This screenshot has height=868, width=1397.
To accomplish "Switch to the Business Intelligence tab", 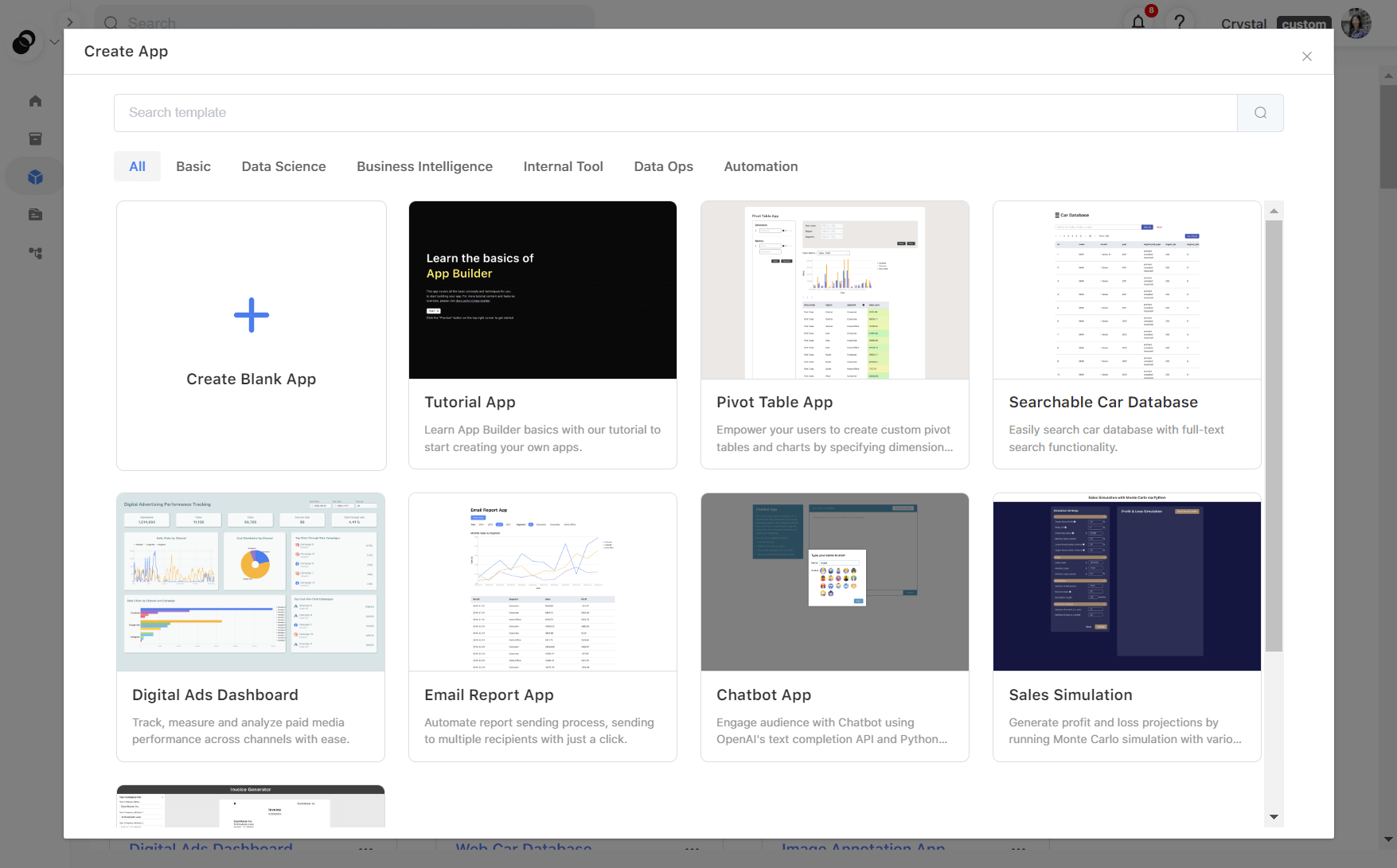I will (424, 166).
